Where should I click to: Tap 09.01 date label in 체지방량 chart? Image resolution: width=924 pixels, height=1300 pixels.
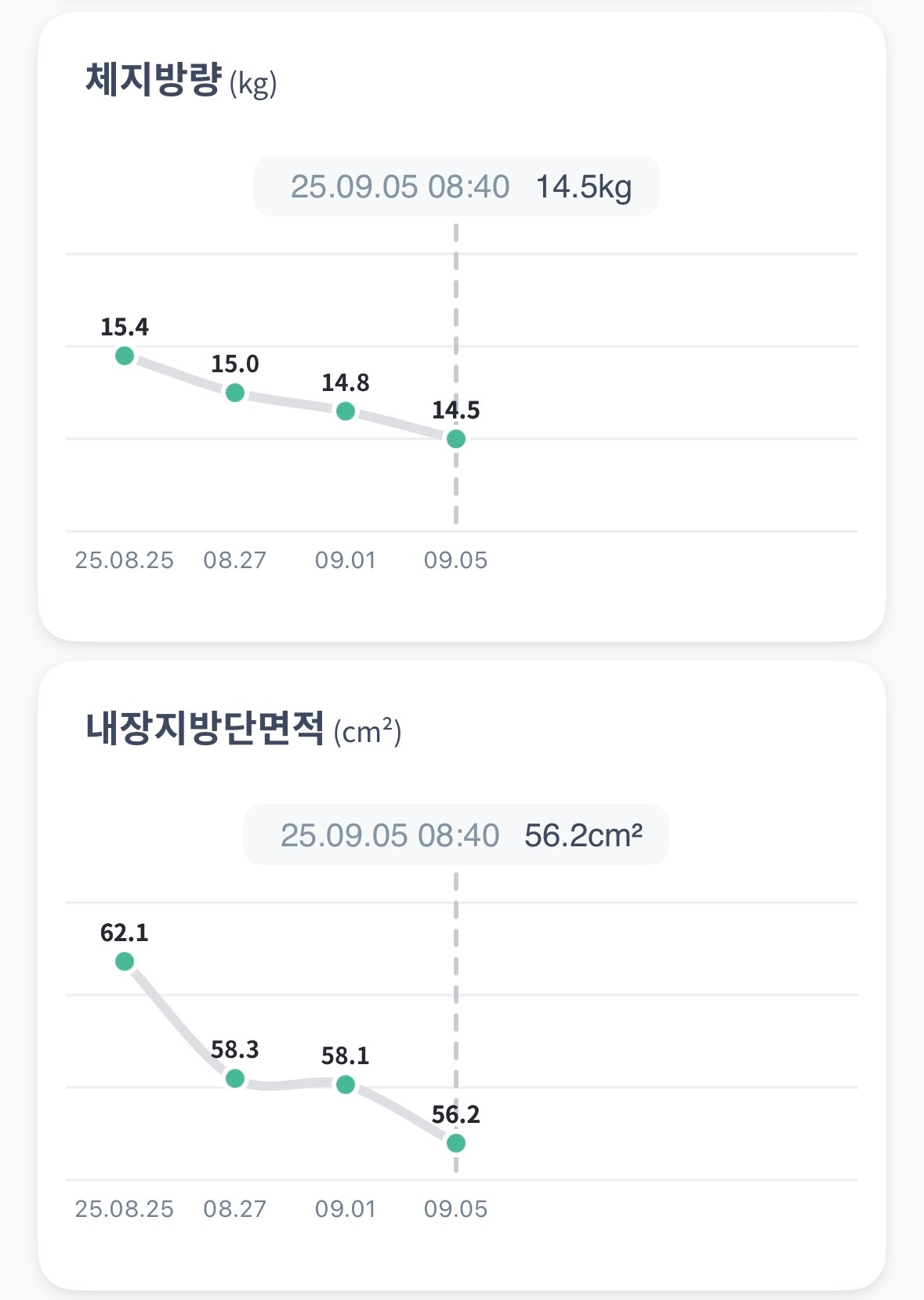346,560
